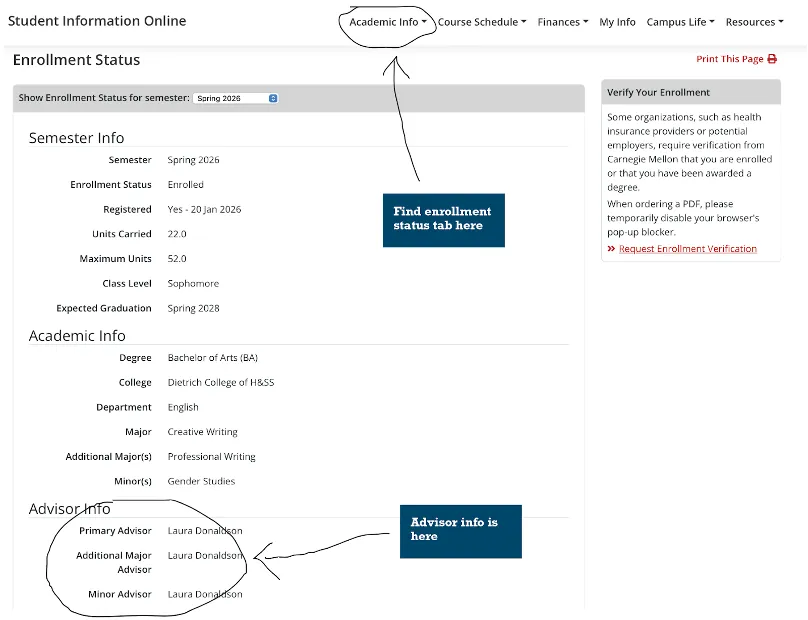Click the double-chevron icon before Request Enrollment Verification

pos(611,249)
